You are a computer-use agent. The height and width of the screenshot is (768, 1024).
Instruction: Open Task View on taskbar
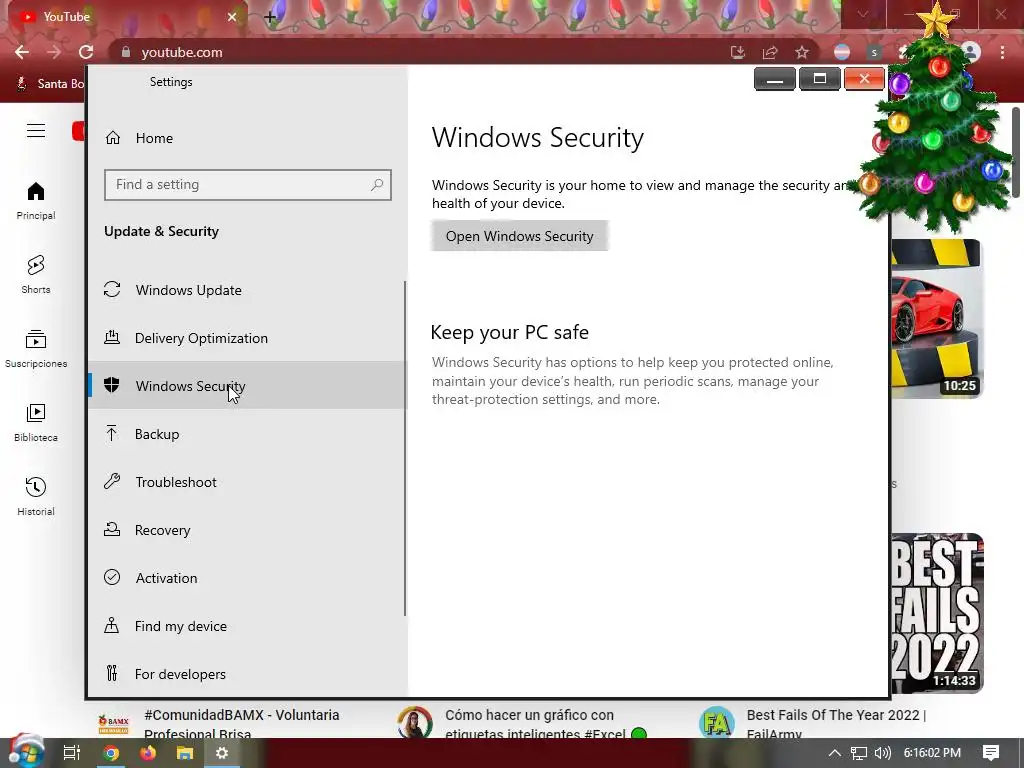coord(72,753)
